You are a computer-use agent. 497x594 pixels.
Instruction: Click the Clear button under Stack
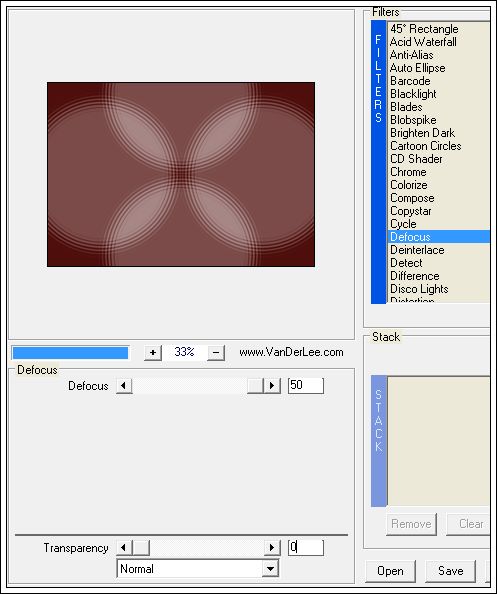(x=470, y=524)
